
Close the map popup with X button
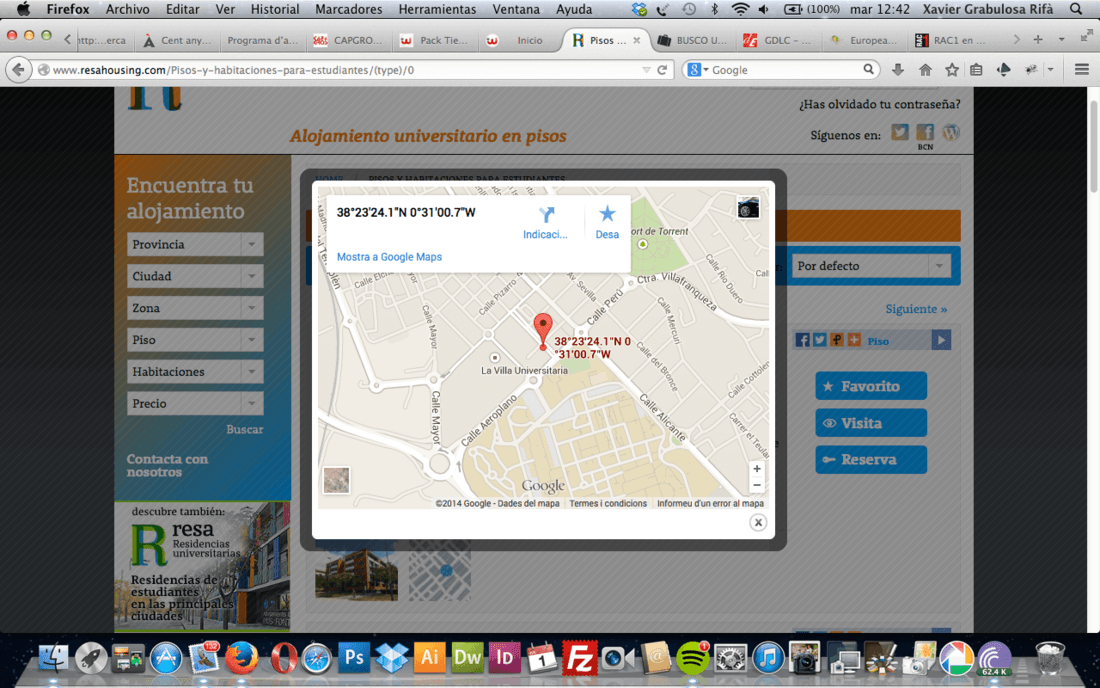point(758,522)
